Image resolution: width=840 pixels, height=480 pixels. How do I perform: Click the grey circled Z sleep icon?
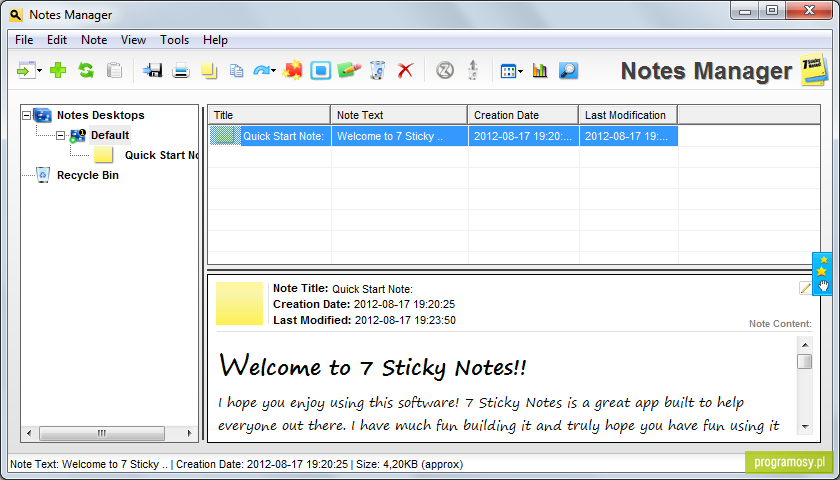tap(444, 70)
